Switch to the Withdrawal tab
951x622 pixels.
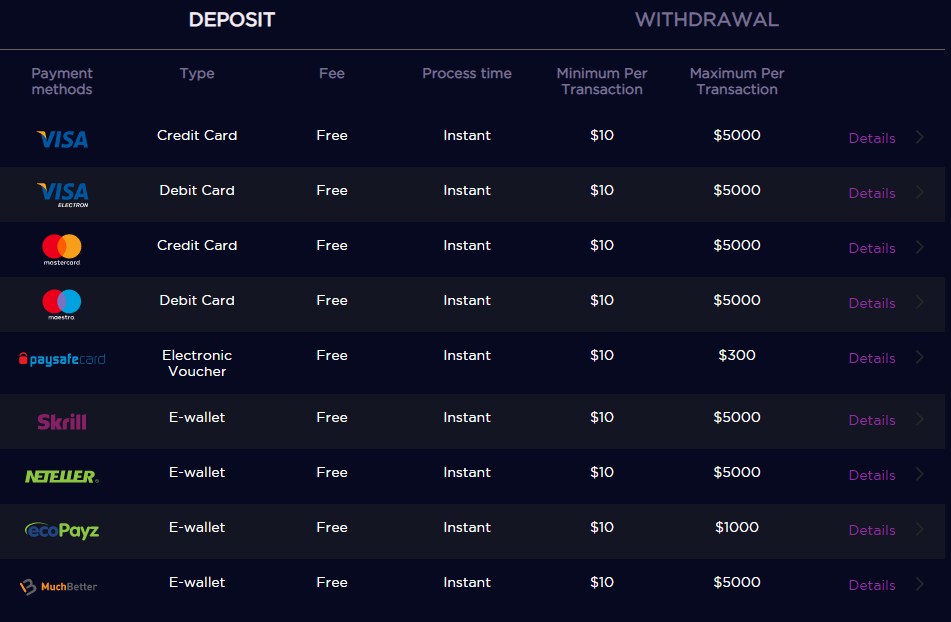click(x=707, y=19)
